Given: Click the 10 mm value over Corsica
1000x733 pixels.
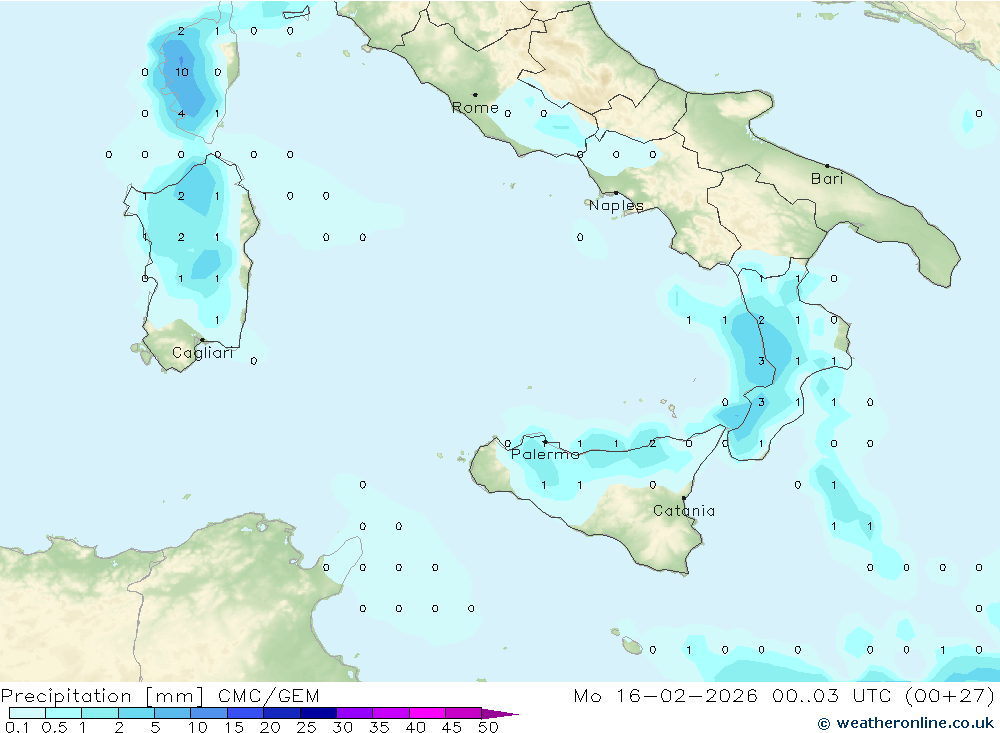Looking at the screenshot, I should (x=182, y=72).
